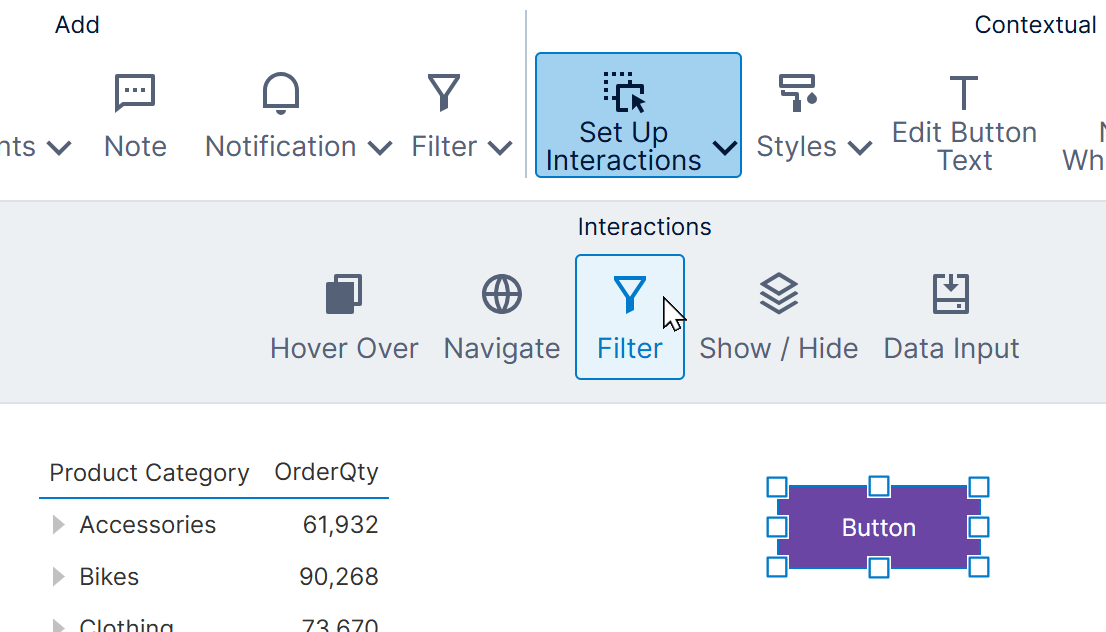Viewport: 1106px width, 632px height.
Task: Click the Notification bell icon
Action: point(281,92)
